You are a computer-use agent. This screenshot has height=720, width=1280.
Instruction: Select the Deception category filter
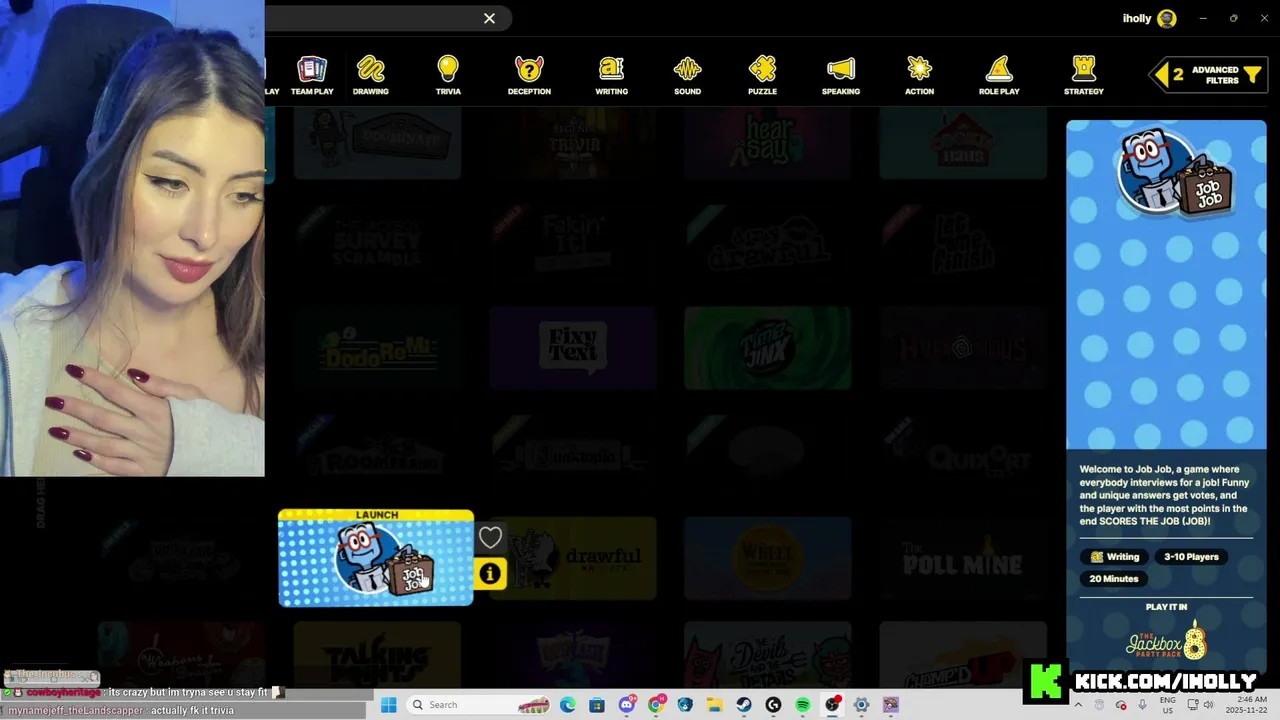click(x=529, y=75)
